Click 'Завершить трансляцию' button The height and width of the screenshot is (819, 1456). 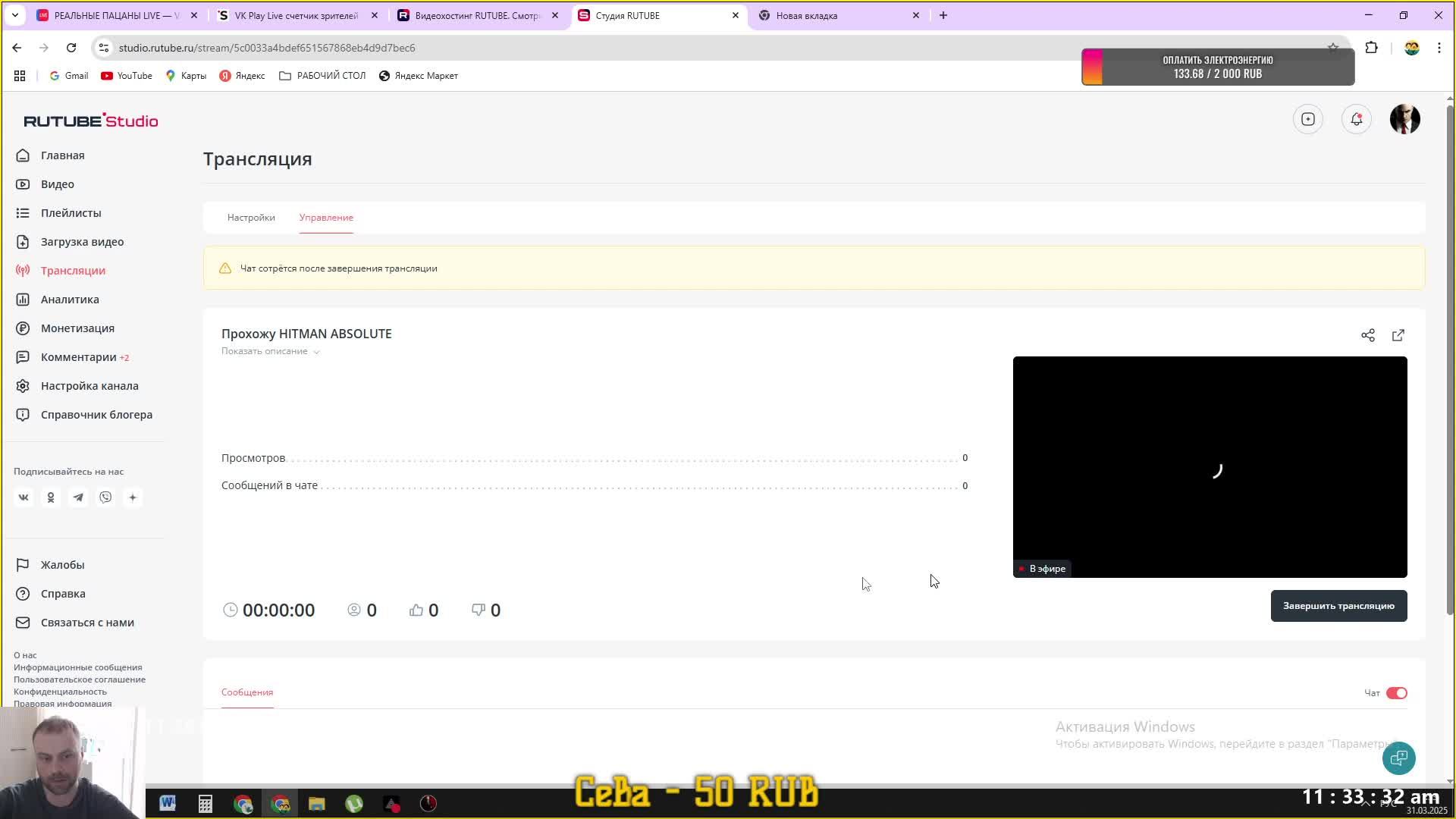[1338, 606]
